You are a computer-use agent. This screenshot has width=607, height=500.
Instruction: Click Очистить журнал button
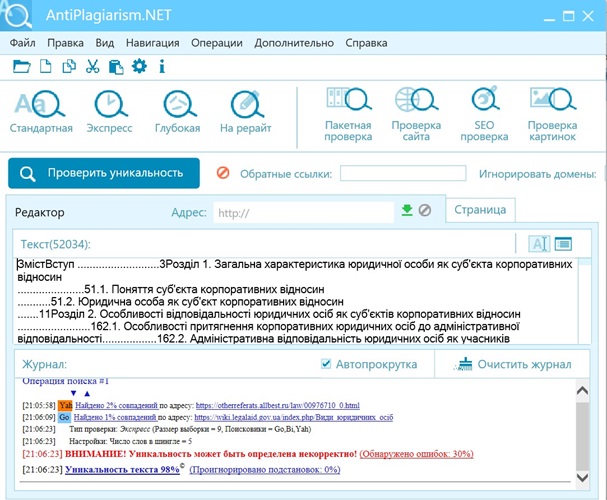pyautogui.click(x=513, y=364)
